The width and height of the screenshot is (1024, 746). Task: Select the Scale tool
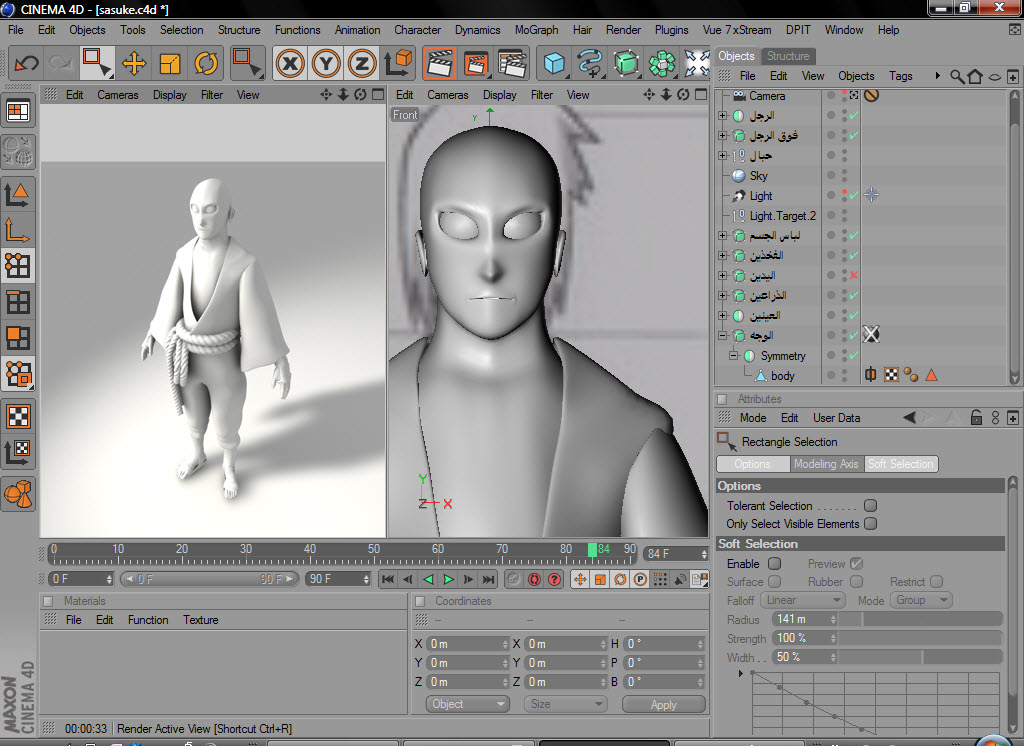pos(170,63)
